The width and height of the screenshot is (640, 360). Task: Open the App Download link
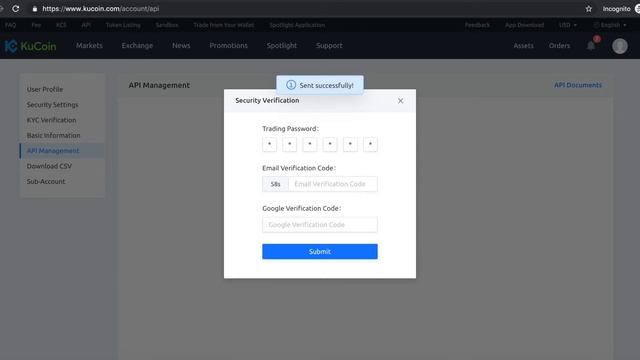524,25
